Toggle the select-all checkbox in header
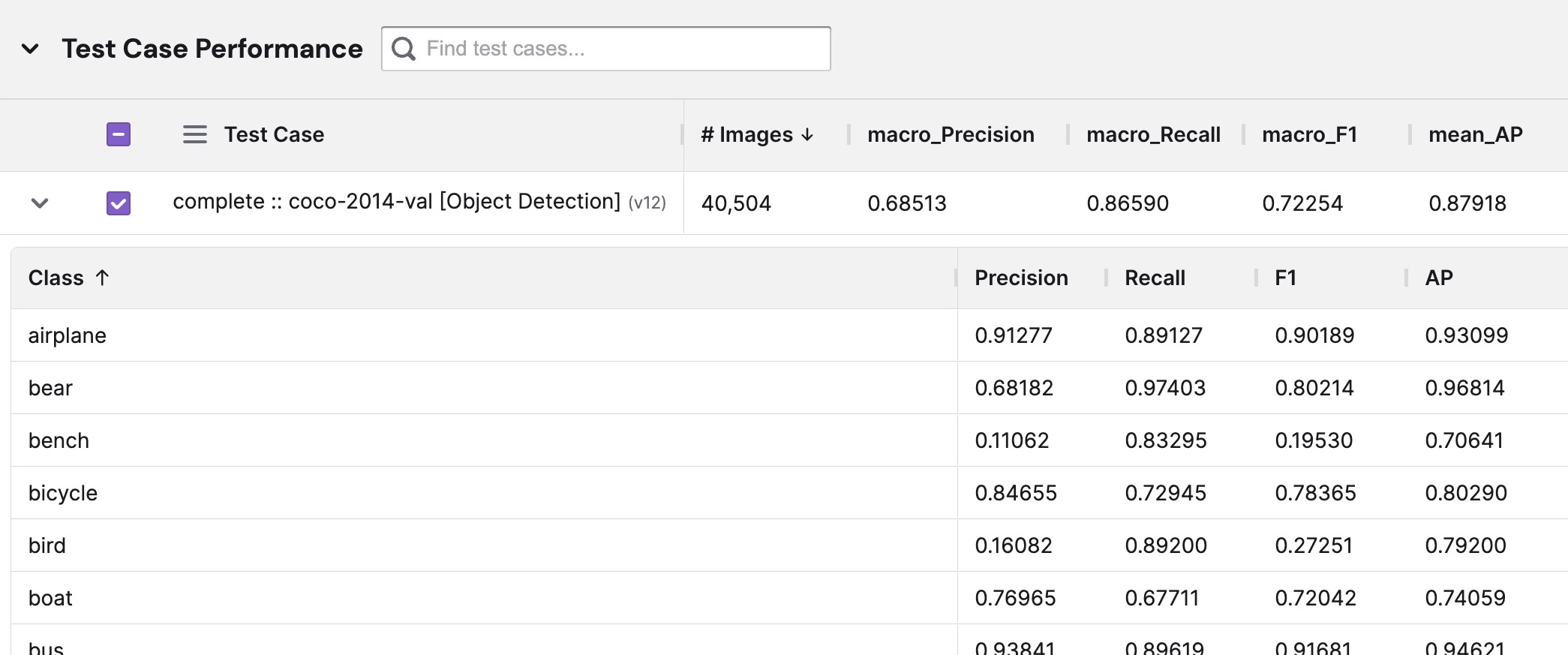 pyautogui.click(x=119, y=135)
